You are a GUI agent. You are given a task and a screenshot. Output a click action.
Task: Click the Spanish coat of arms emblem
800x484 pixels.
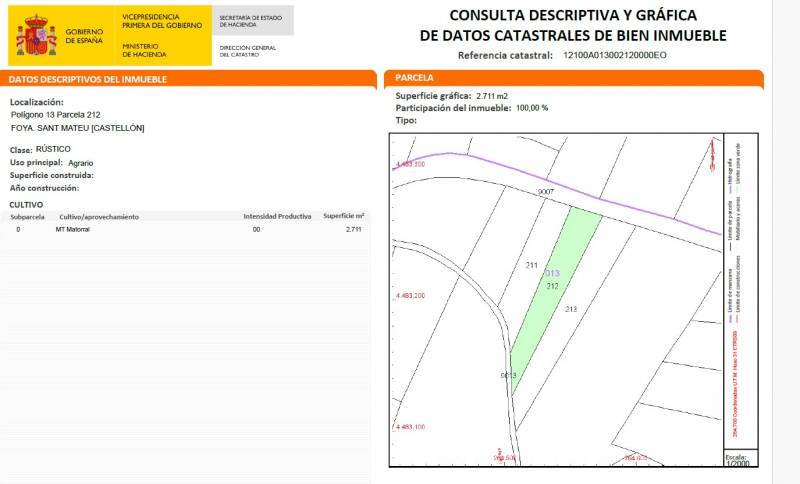point(38,36)
